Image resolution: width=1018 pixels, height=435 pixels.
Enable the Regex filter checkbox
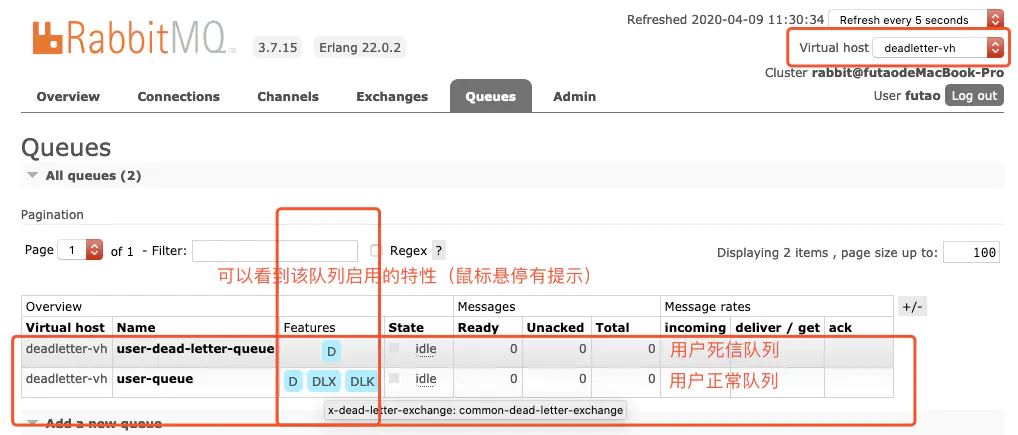click(375, 251)
